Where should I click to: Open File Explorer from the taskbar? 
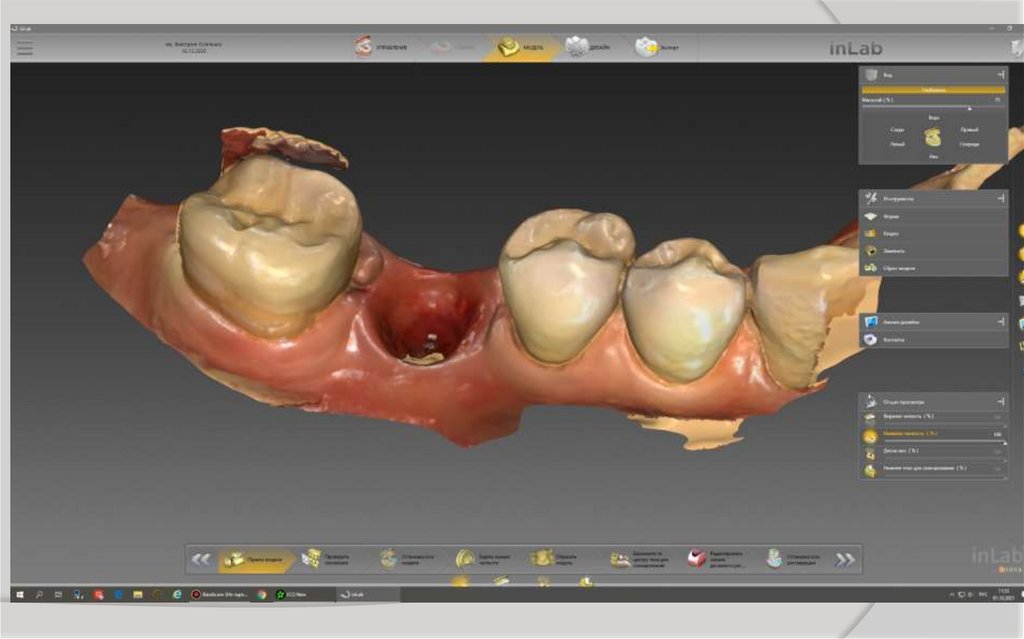pyautogui.click(x=138, y=595)
